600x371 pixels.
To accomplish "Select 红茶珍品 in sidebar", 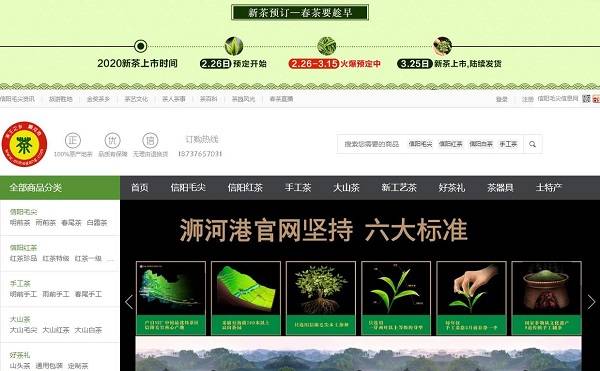I will pyautogui.click(x=23, y=259).
